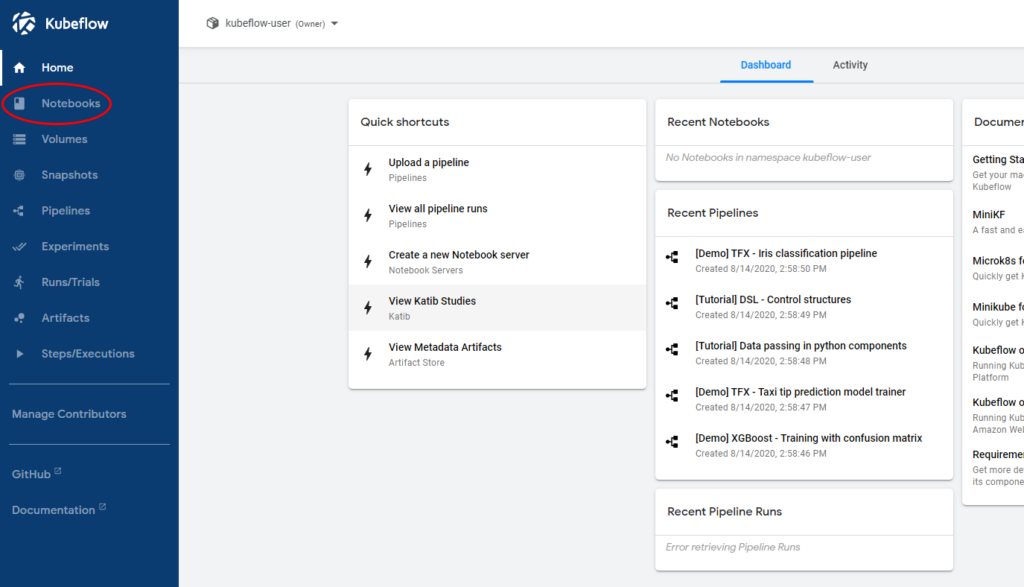The height and width of the screenshot is (587, 1024).
Task: Click pipeline icon beside Taxi tip prediction trainer
Action: (x=672, y=396)
